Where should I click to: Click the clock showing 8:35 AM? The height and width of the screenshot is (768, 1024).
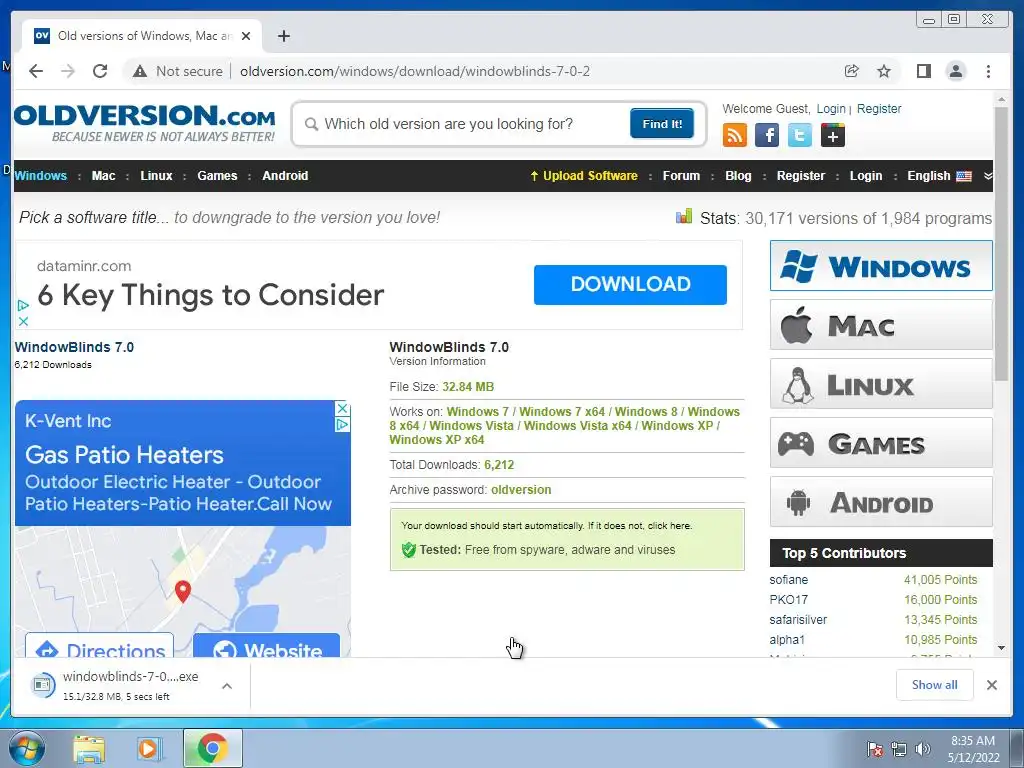click(x=972, y=741)
